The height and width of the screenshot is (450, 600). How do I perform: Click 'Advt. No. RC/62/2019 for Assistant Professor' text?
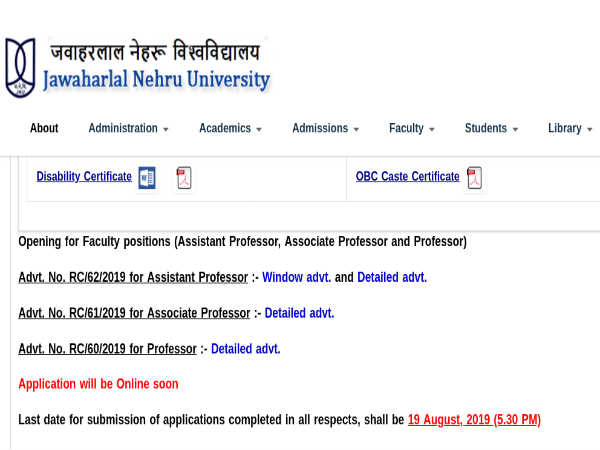(x=133, y=277)
